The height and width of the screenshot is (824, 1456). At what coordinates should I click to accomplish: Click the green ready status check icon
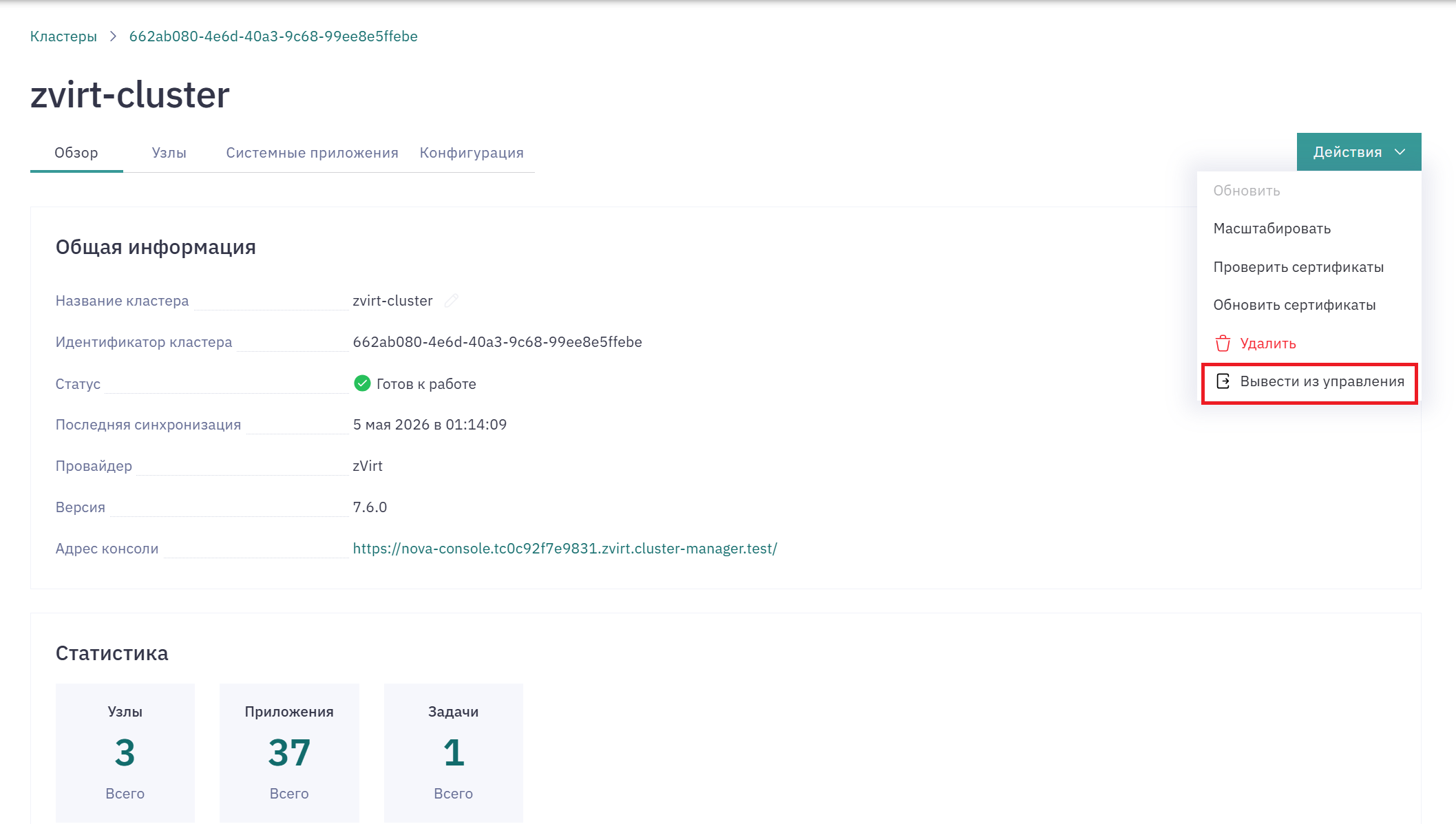362,383
